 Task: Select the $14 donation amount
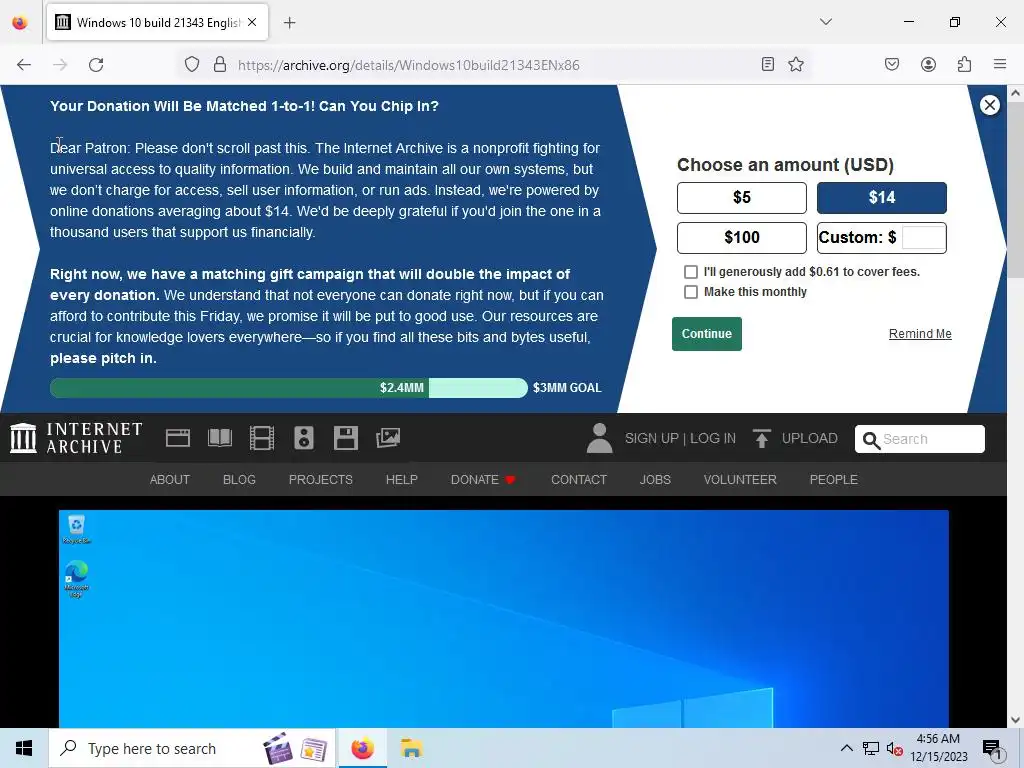[882, 198]
